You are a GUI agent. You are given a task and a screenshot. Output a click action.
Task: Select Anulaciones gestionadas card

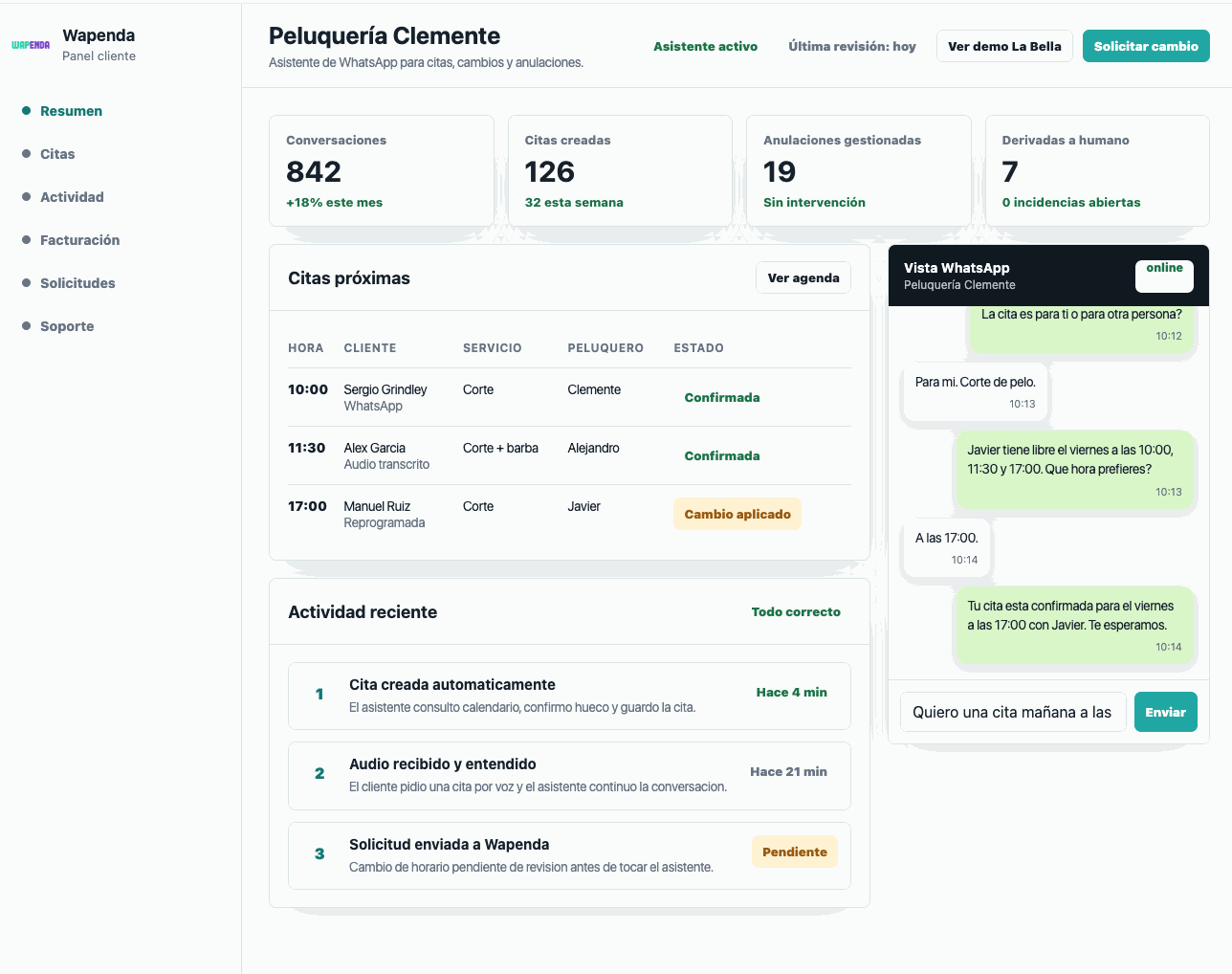(859, 171)
